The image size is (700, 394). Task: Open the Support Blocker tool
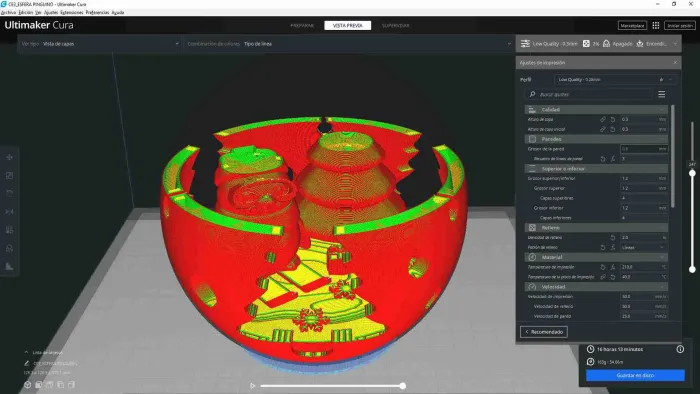pyautogui.click(x=9, y=248)
